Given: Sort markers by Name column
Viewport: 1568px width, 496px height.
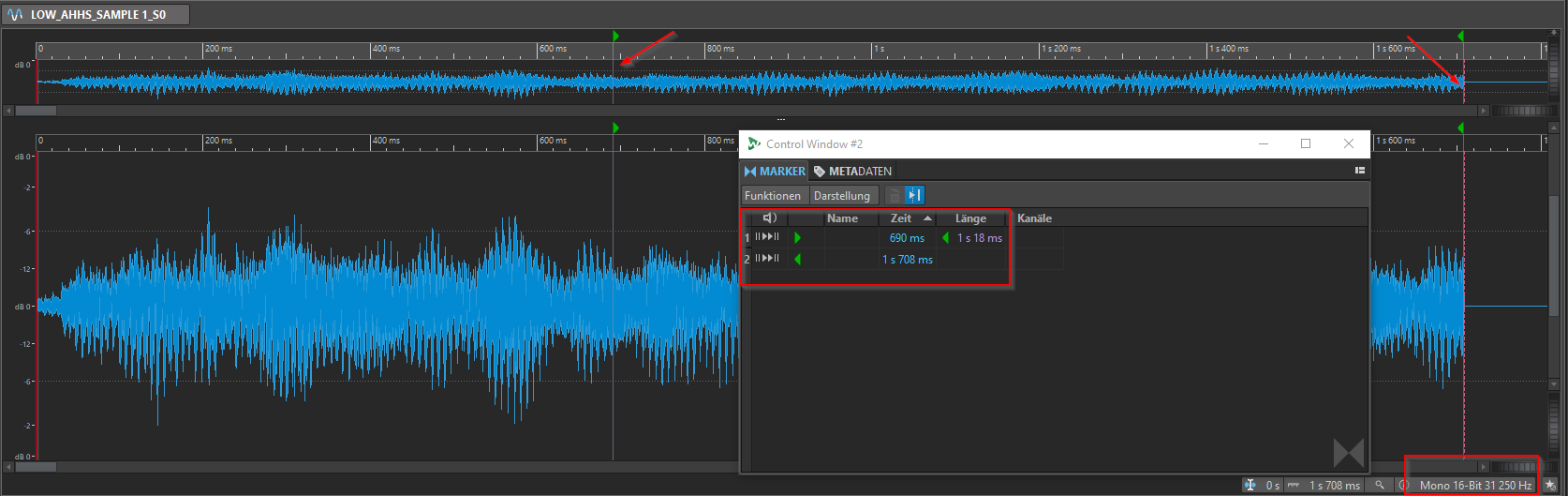Looking at the screenshot, I should click(x=851, y=218).
